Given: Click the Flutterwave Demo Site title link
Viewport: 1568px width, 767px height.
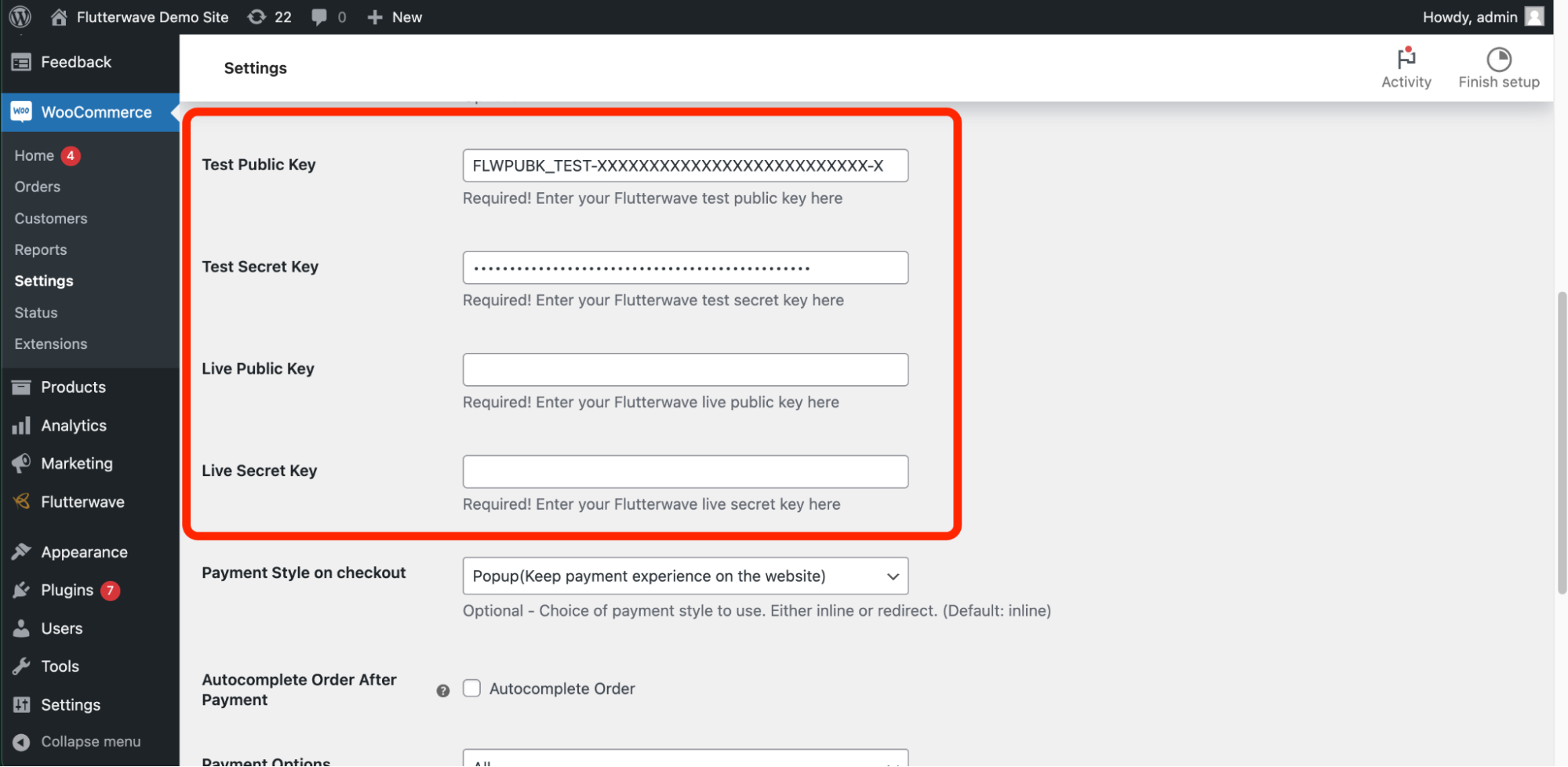Looking at the screenshot, I should click(152, 16).
